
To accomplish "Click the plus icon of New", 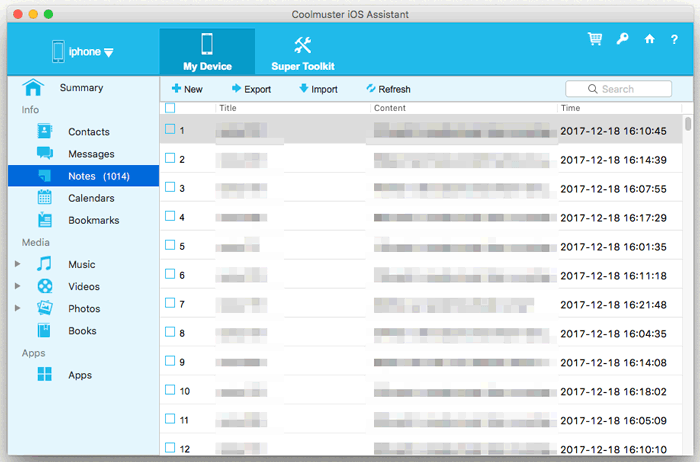I will point(176,88).
